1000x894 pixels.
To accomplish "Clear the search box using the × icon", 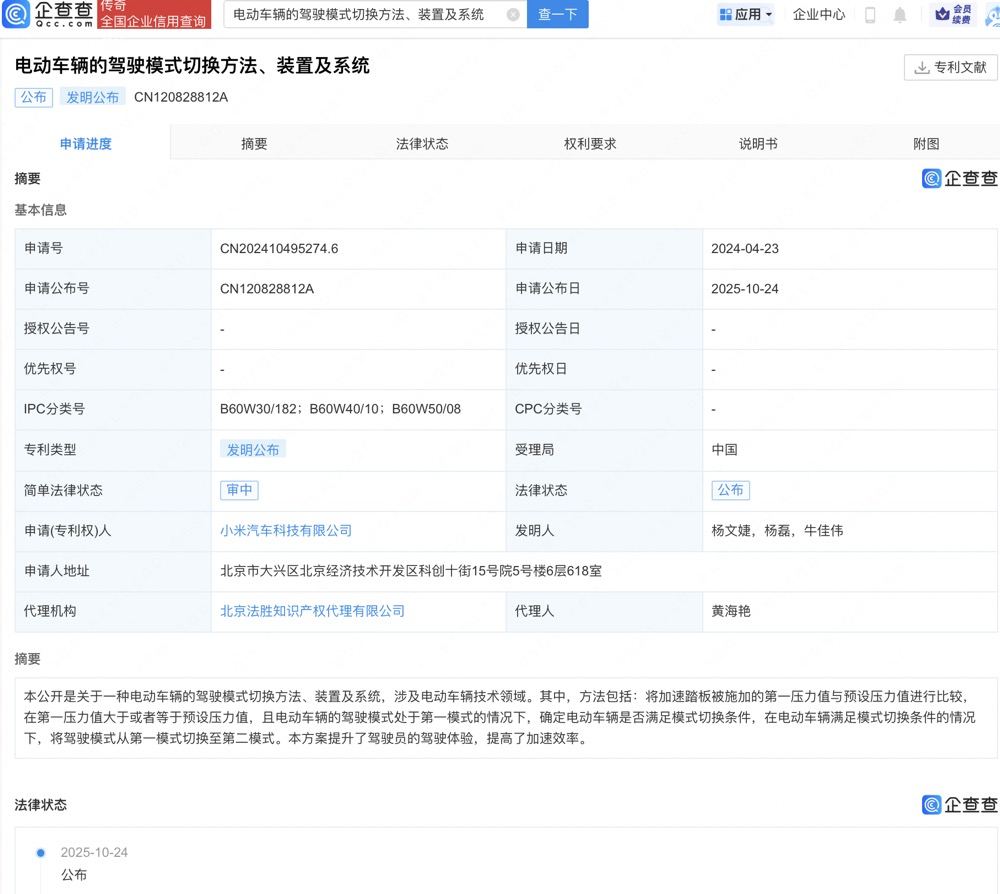I will click(x=514, y=15).
